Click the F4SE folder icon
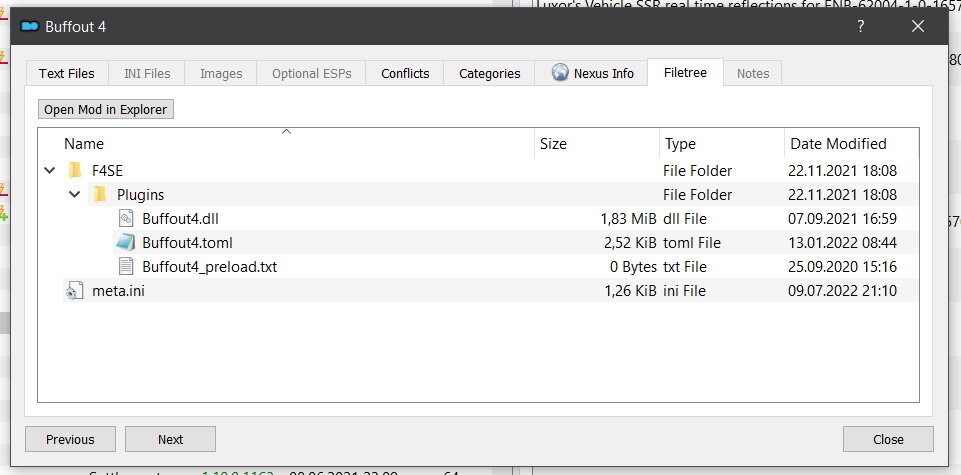Viewport: 961px width, 475px height. click(x=75, y=170)
